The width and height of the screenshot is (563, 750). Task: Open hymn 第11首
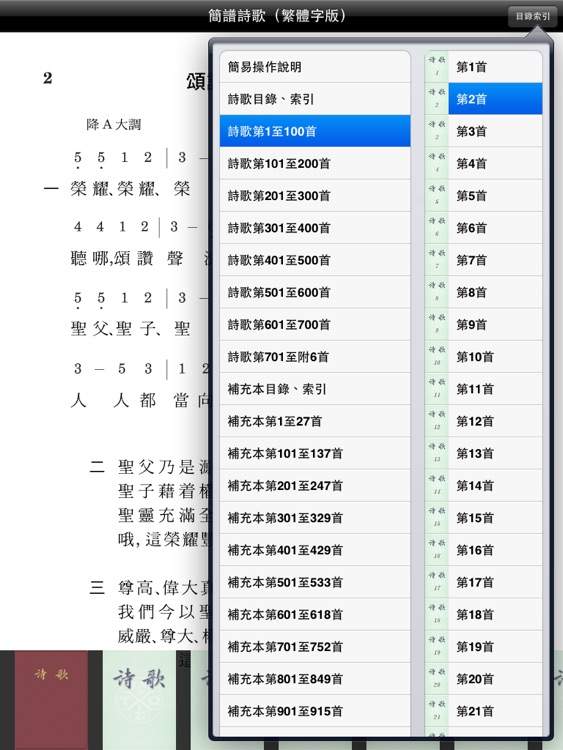[484, 389]
